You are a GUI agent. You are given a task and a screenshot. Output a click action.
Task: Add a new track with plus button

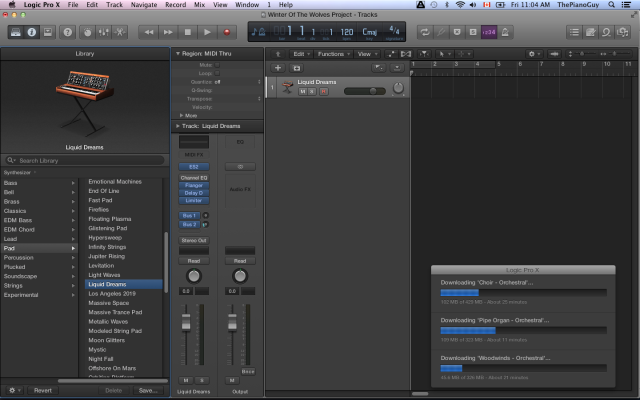click(278, 68)
